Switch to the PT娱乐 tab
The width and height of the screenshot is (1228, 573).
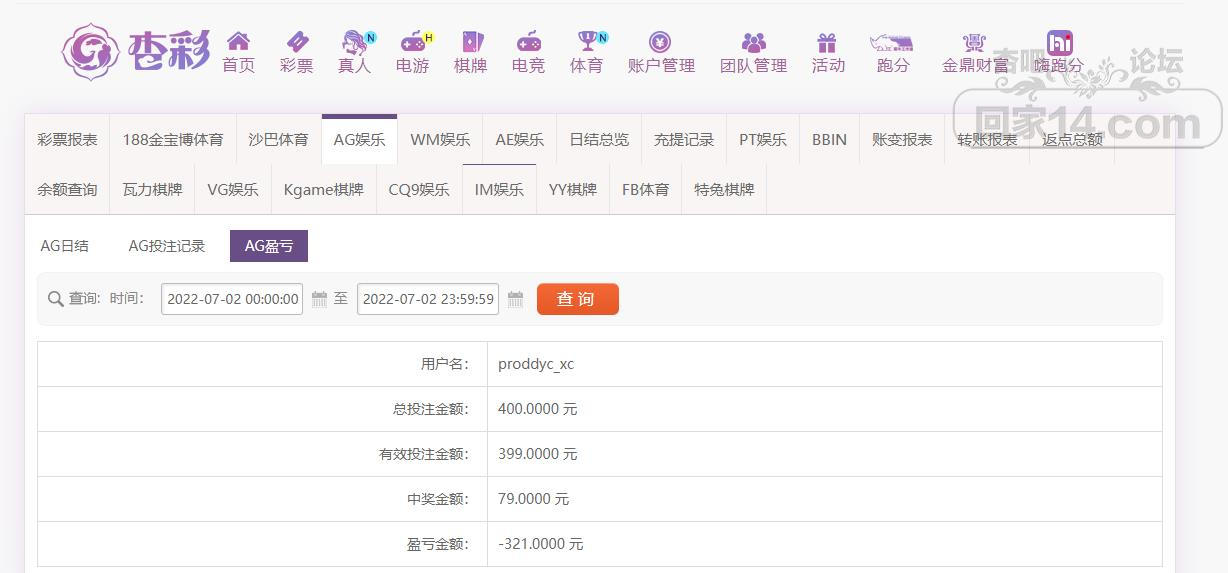click(x=763, y=140)
